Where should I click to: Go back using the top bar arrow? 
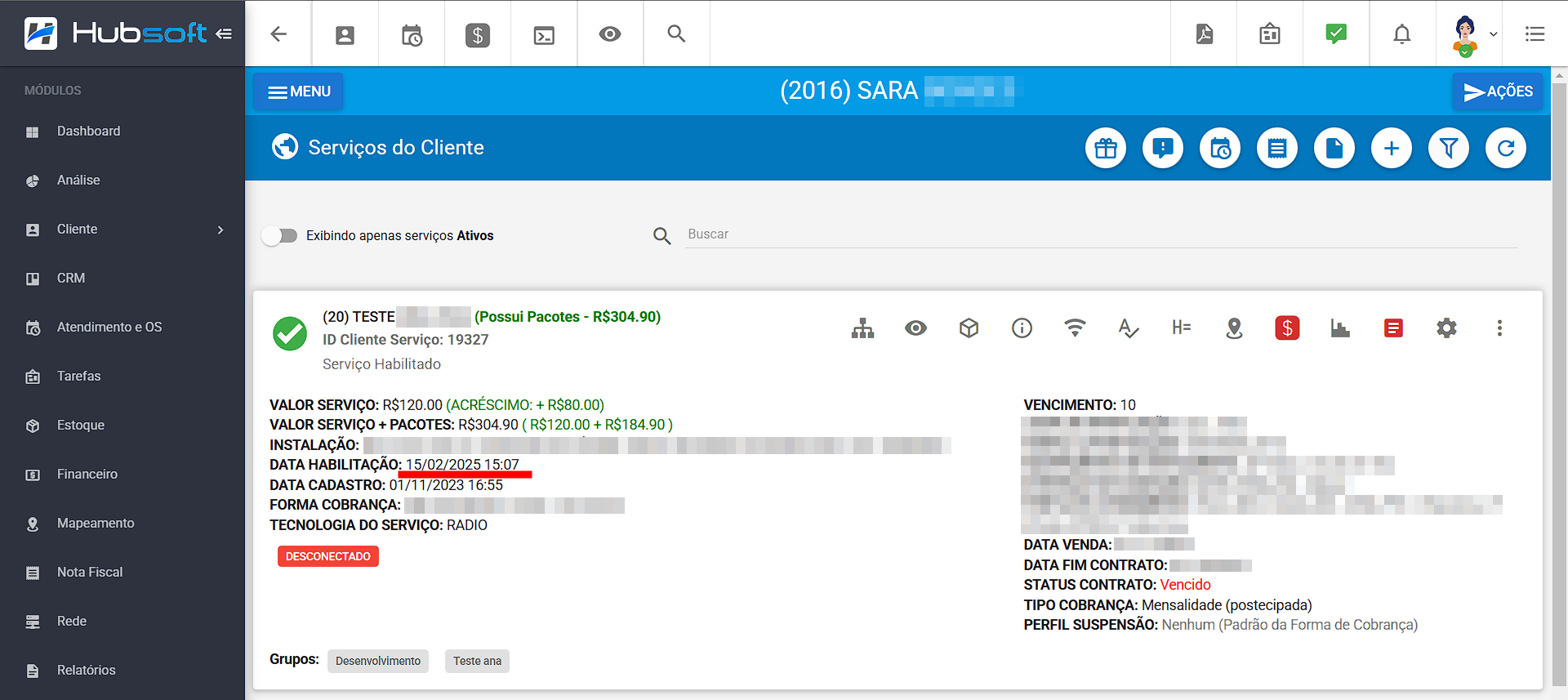[x=278, y=33]
